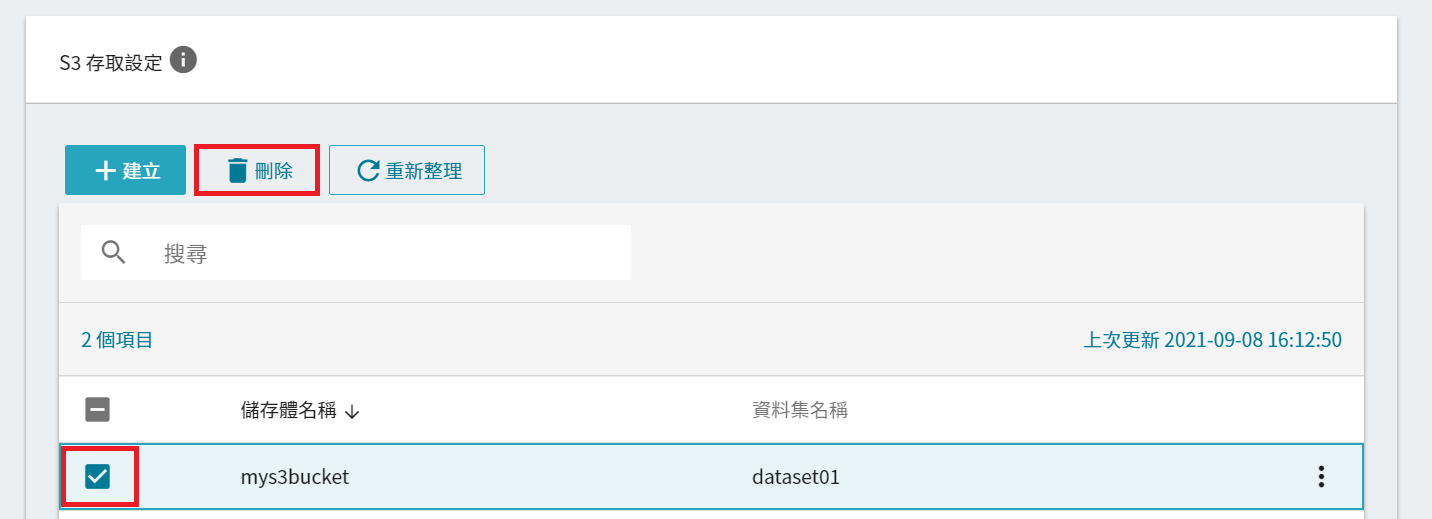Click the 建立 button label
The width and height of the screenshot is (1432, 519).
point(142,171)
